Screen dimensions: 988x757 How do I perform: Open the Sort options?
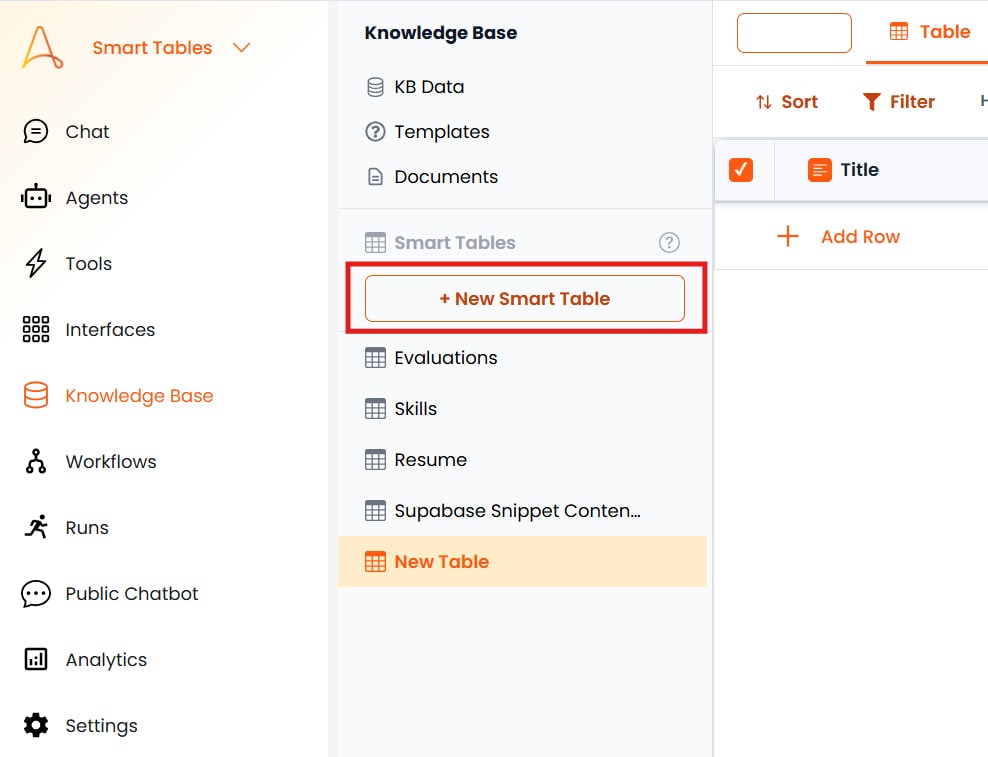click(787, 101)
